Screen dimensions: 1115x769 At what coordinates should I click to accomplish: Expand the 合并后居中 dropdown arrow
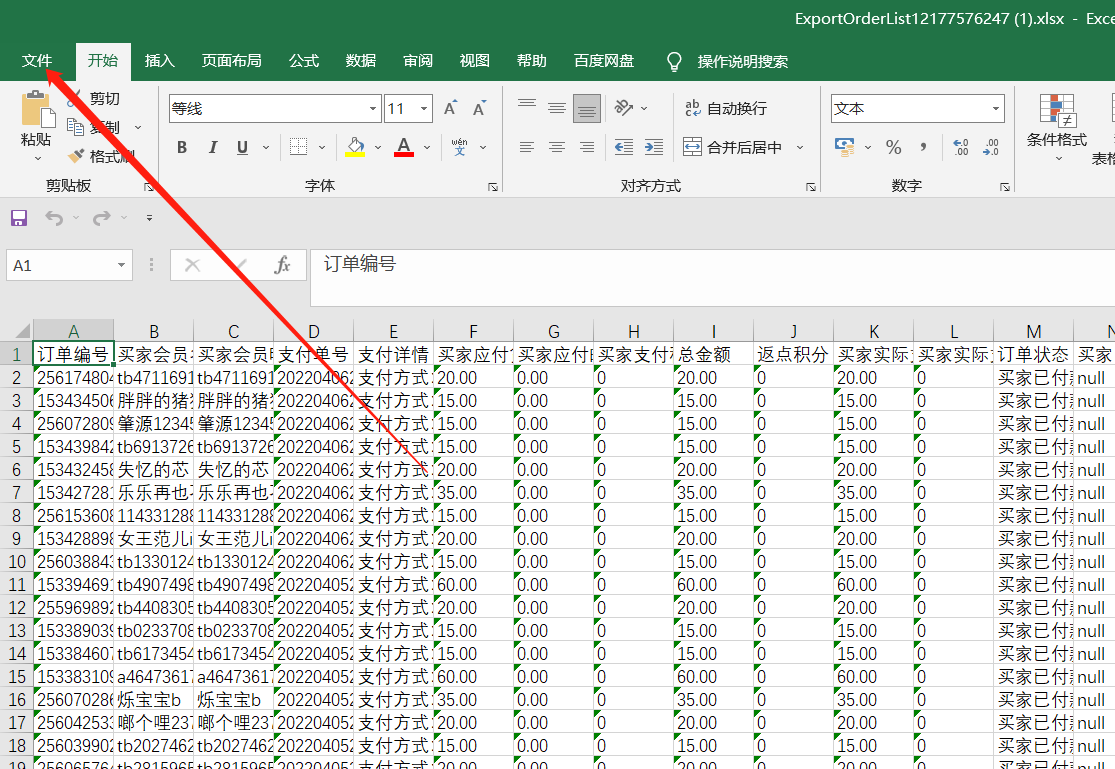pos(800,148)
